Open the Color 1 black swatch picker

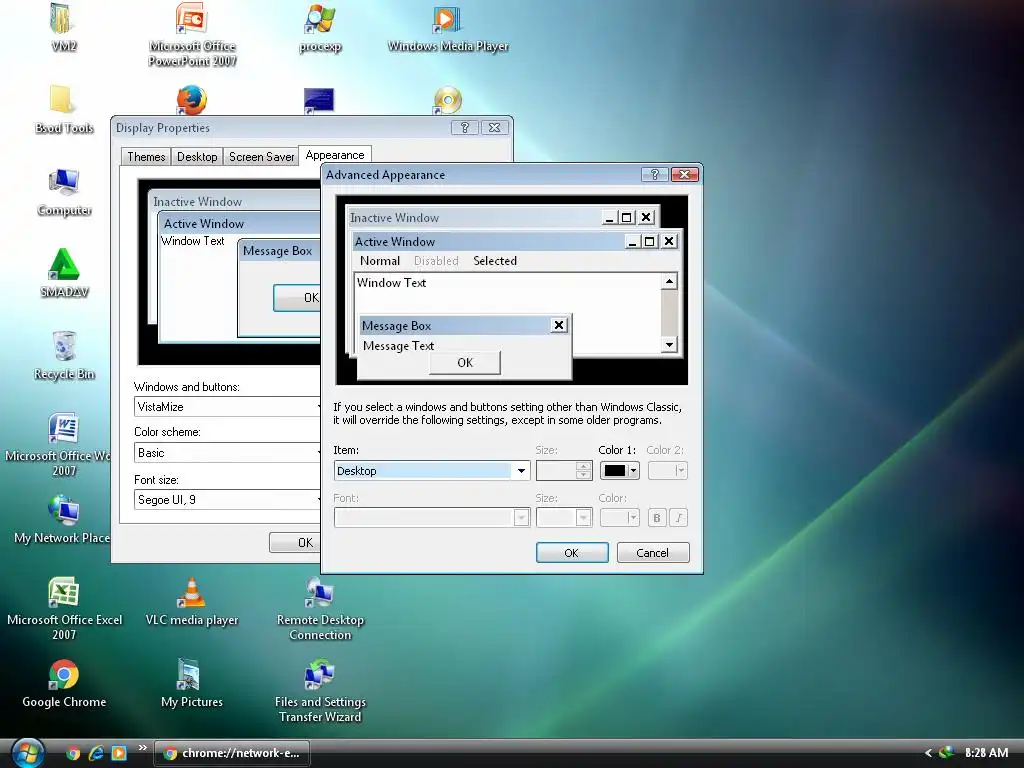(619, 470)
